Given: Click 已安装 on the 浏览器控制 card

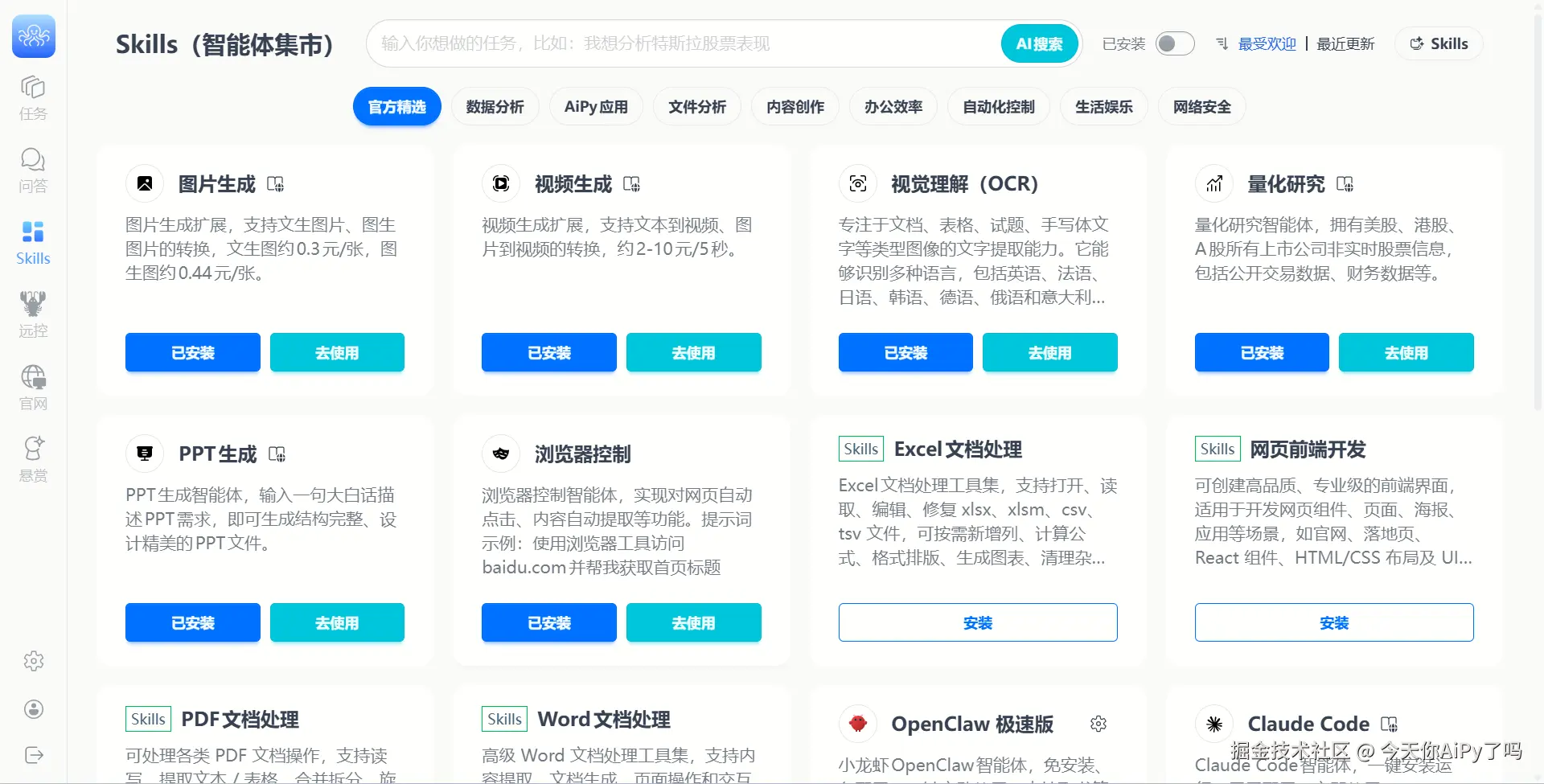Looking at the screenshot, I should tap(549, 622).
